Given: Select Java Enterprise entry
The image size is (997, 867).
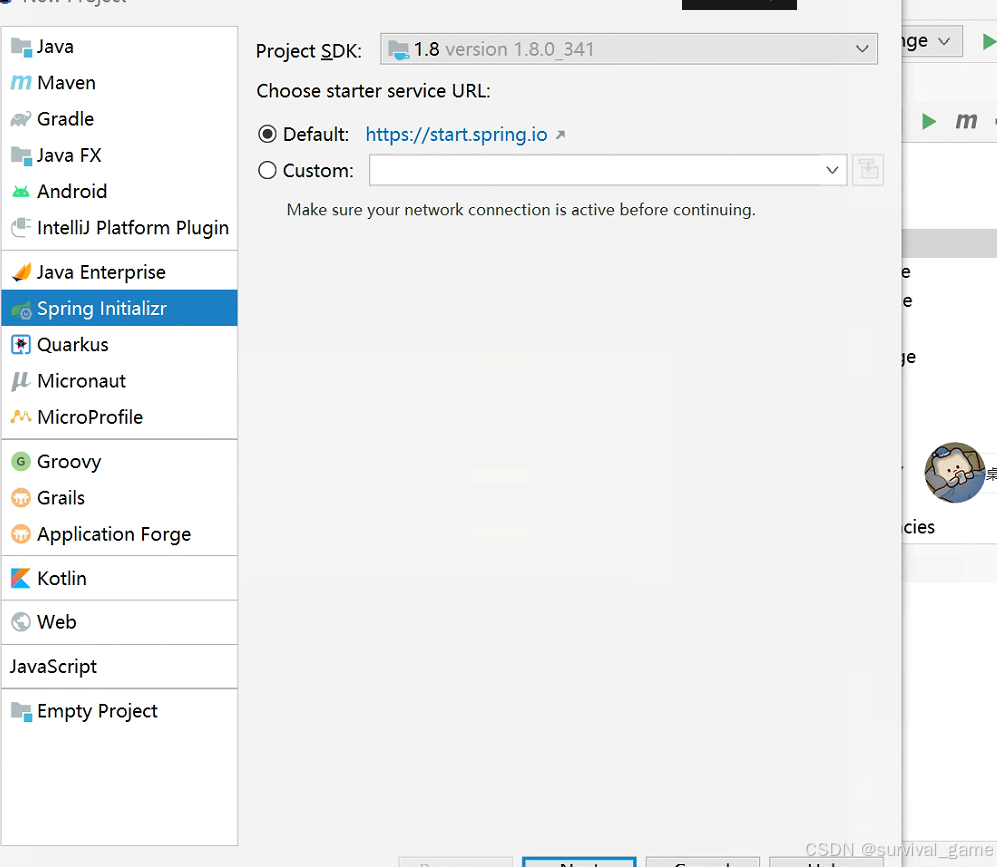Looking at the screenshot, I should click(x=120, y=272).
